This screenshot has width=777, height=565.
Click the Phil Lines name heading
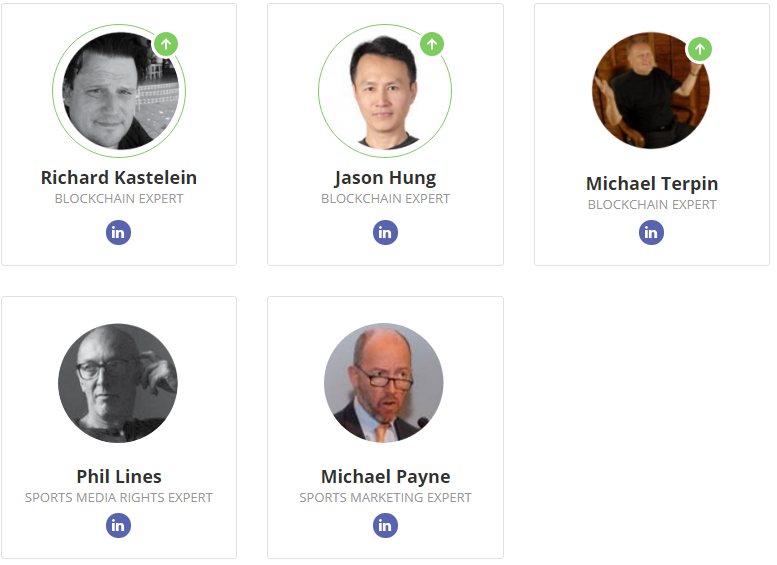(x=119, y=476)
